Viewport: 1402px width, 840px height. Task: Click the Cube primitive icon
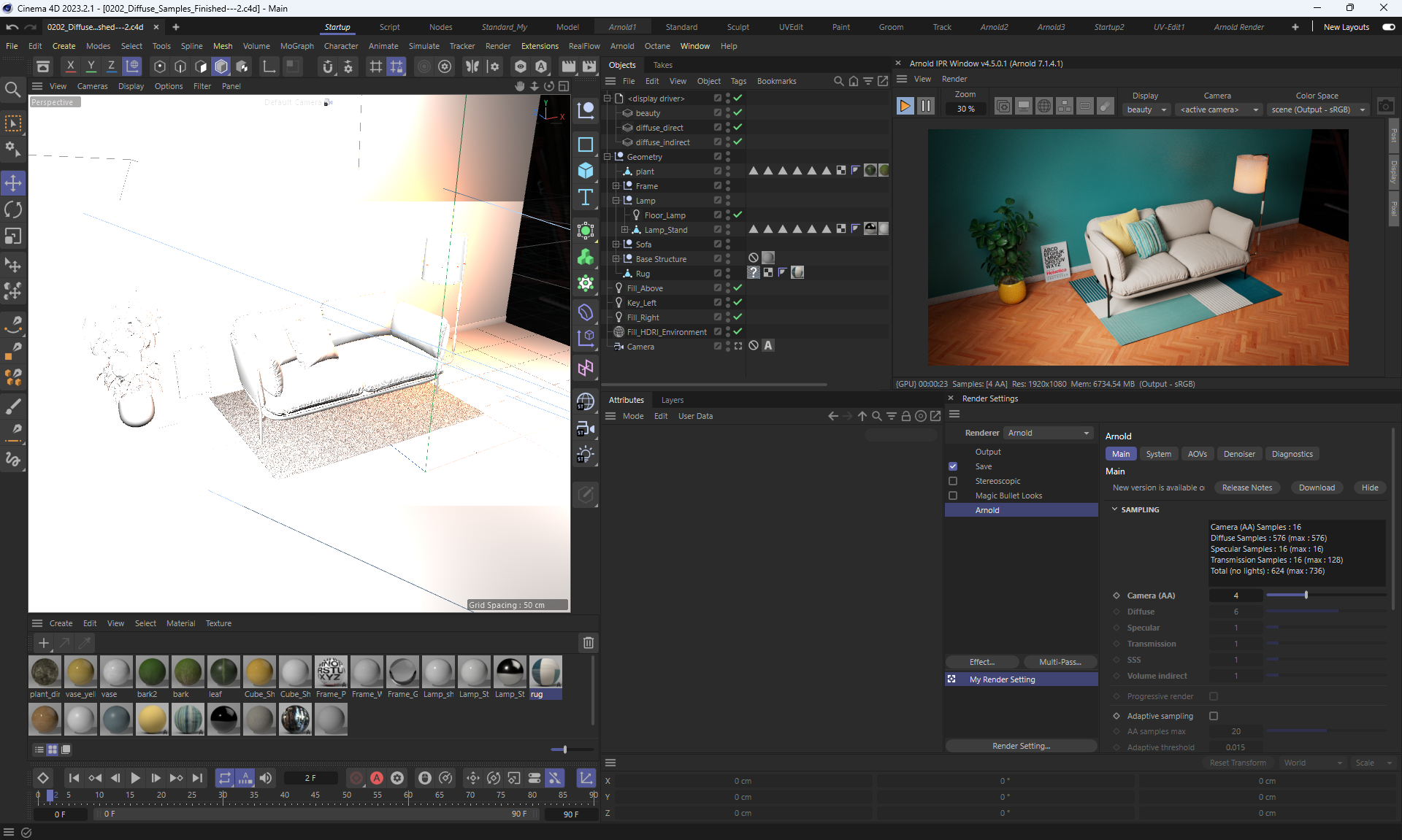coord(586,171)
